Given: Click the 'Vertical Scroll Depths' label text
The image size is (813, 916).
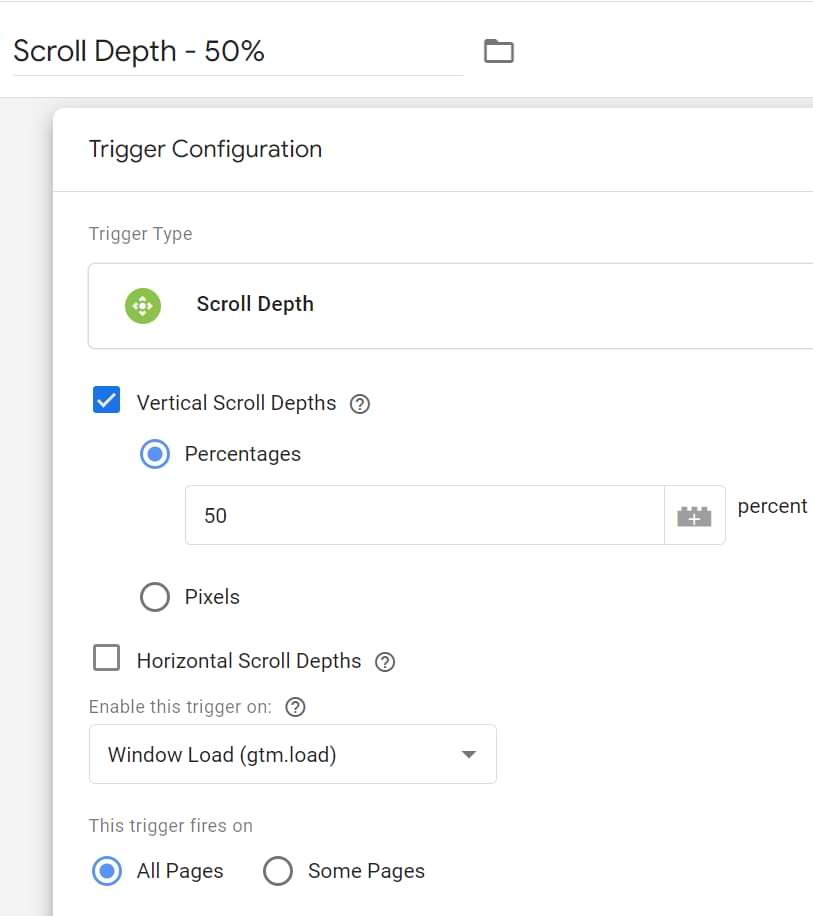Looking at the screenshot, I should (236, 403).
